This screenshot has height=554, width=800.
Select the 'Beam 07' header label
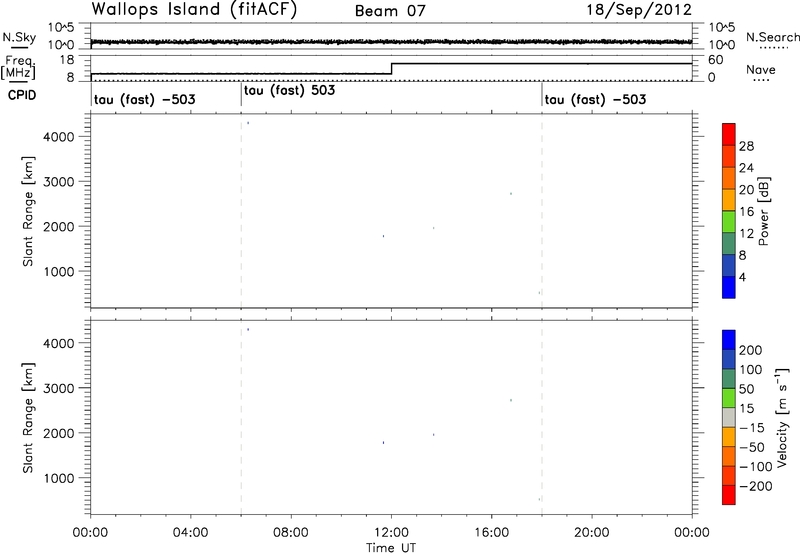390,11
